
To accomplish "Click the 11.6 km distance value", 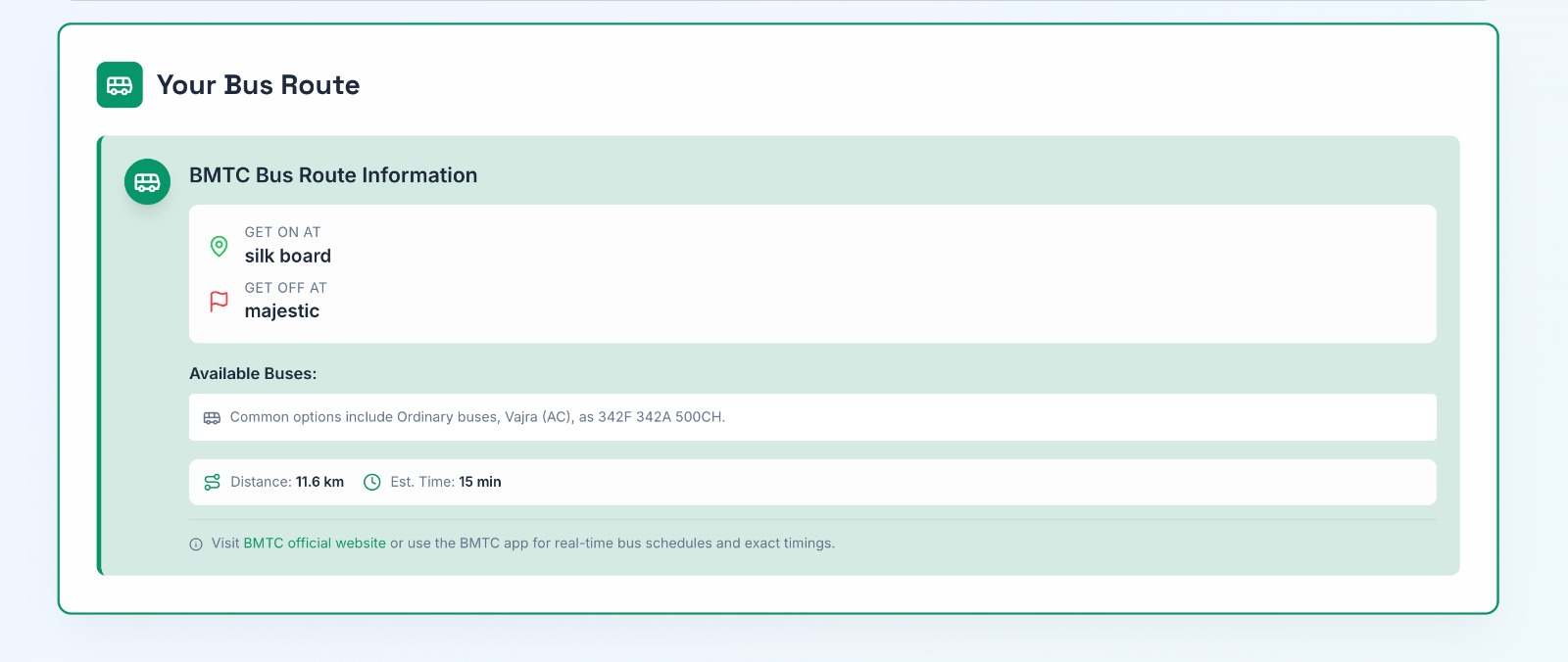I will pos(319,482).
